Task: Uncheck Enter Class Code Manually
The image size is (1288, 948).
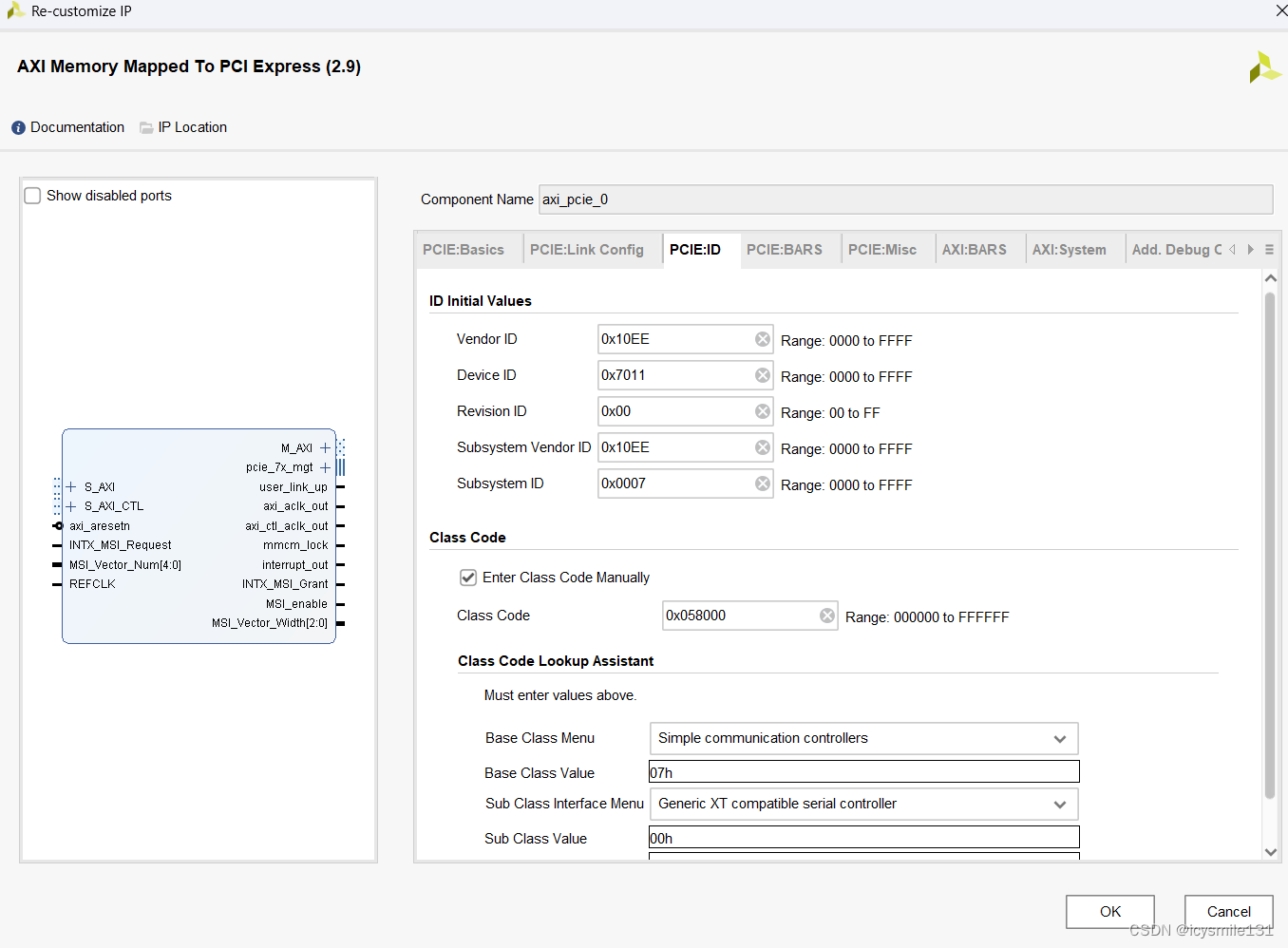Action: click(467, 577)
